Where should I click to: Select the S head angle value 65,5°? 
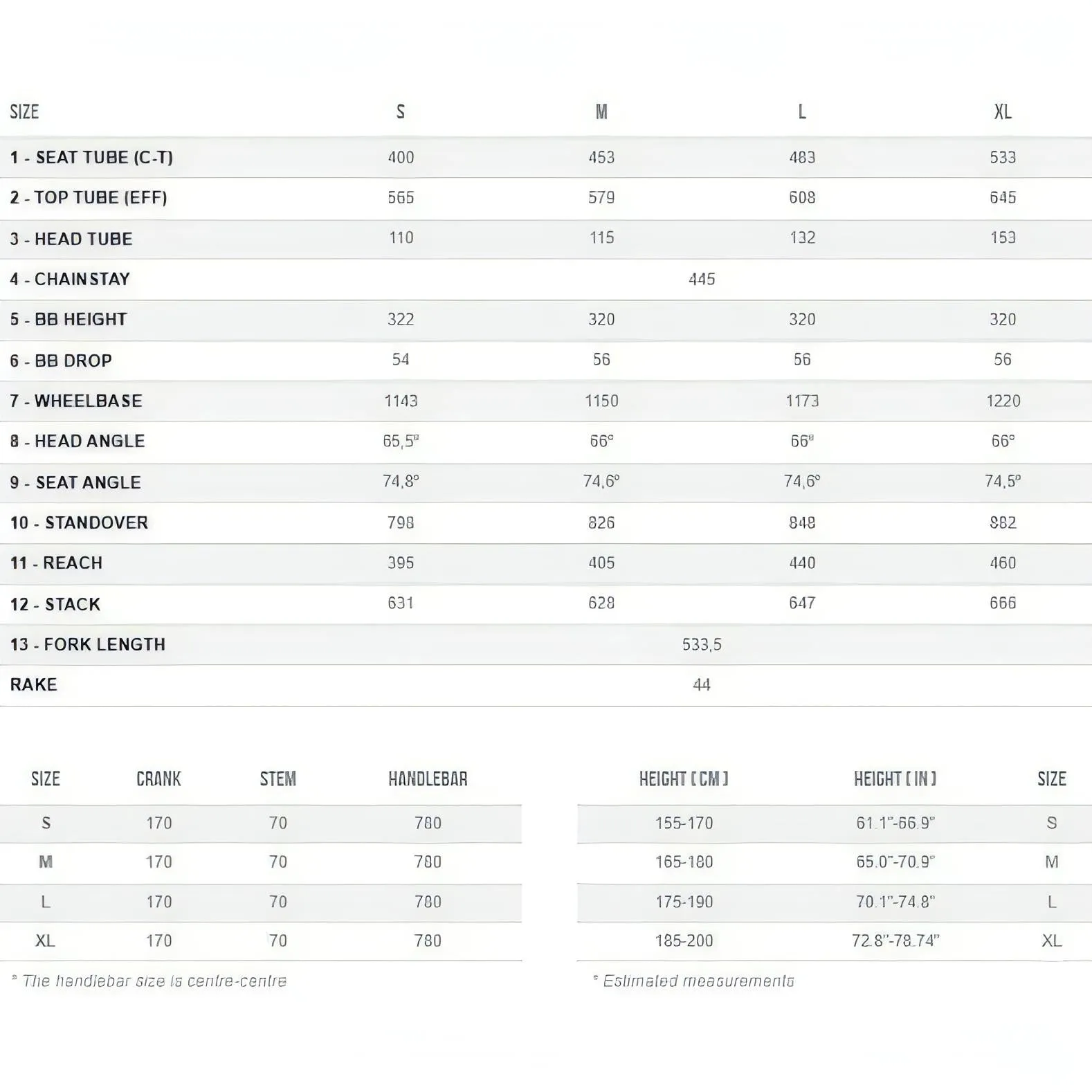pyautogui.click(x=401, y=442)
